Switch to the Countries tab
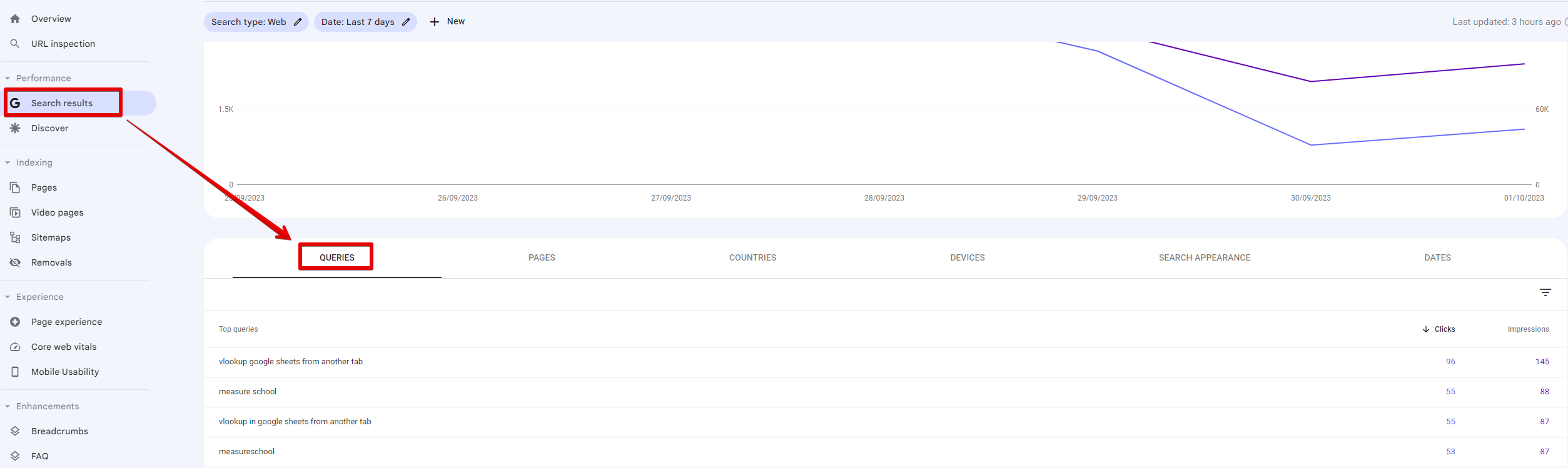 [752, 257]
